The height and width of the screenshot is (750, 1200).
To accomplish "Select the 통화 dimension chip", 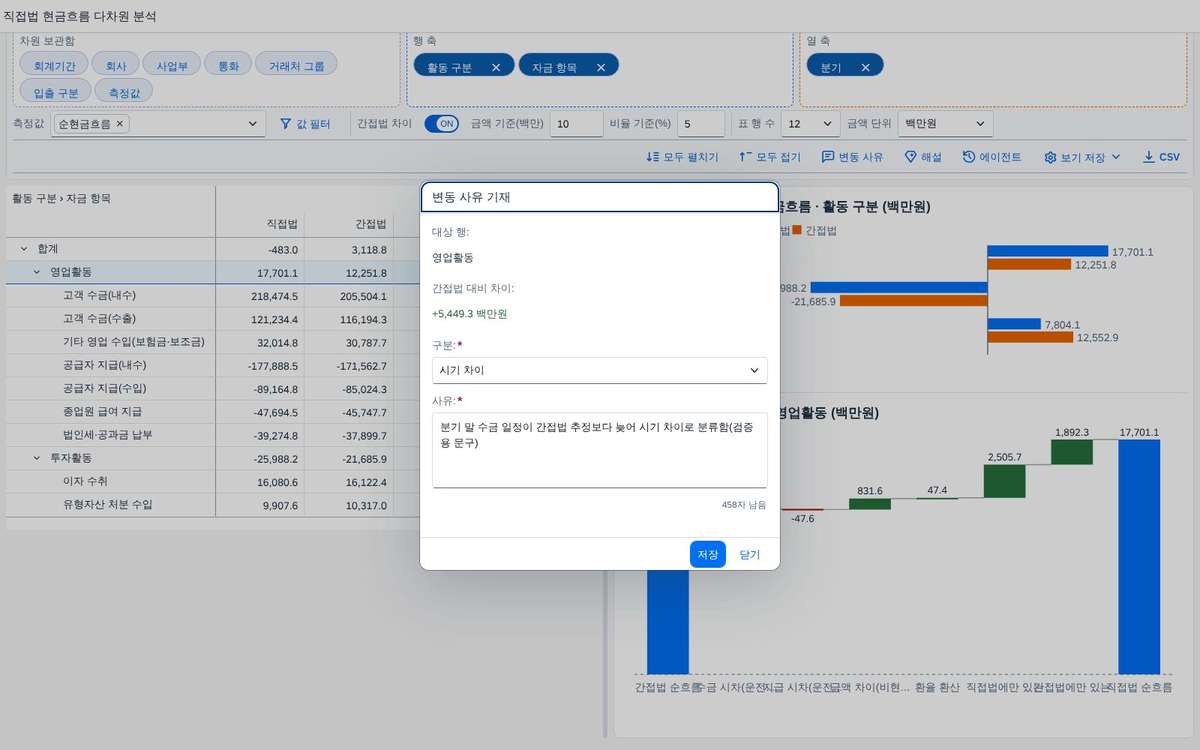I will click(x=228, y=66).
